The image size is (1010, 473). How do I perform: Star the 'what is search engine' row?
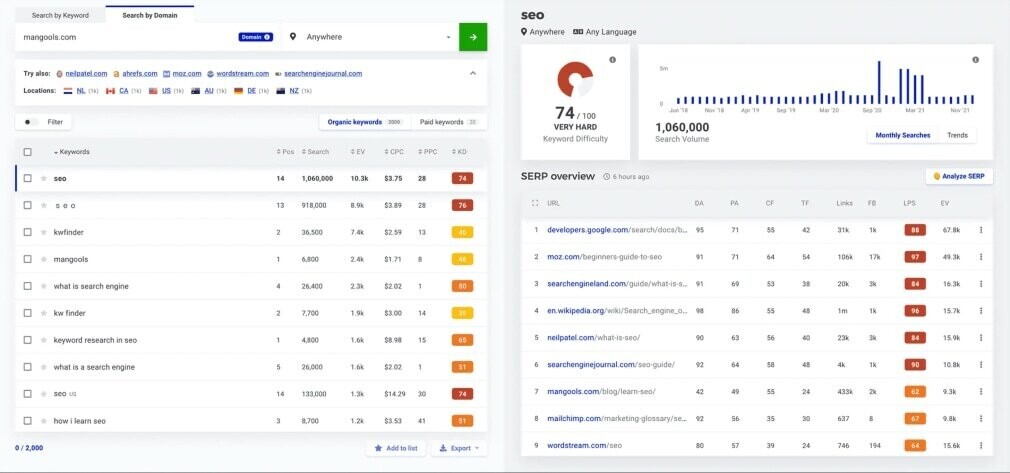pos(44,286)
